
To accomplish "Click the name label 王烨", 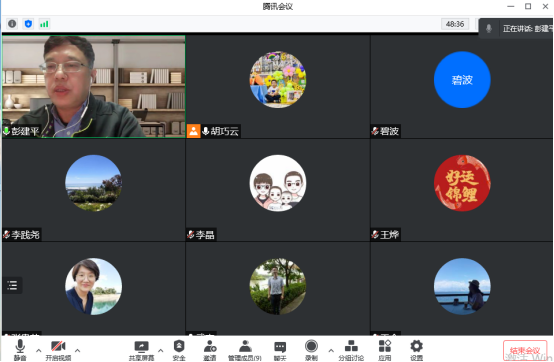I will point(389,235).
